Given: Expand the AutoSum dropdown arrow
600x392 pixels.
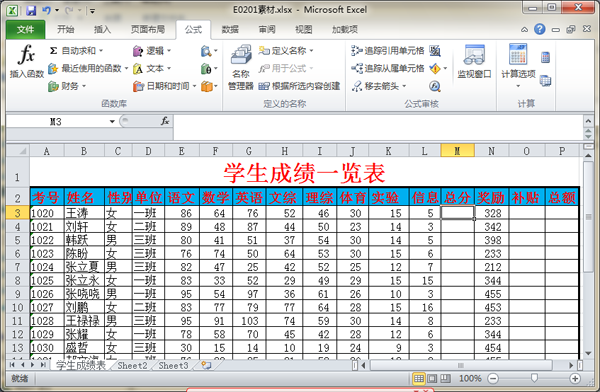Looking at the screenshot, I should 101,51.
